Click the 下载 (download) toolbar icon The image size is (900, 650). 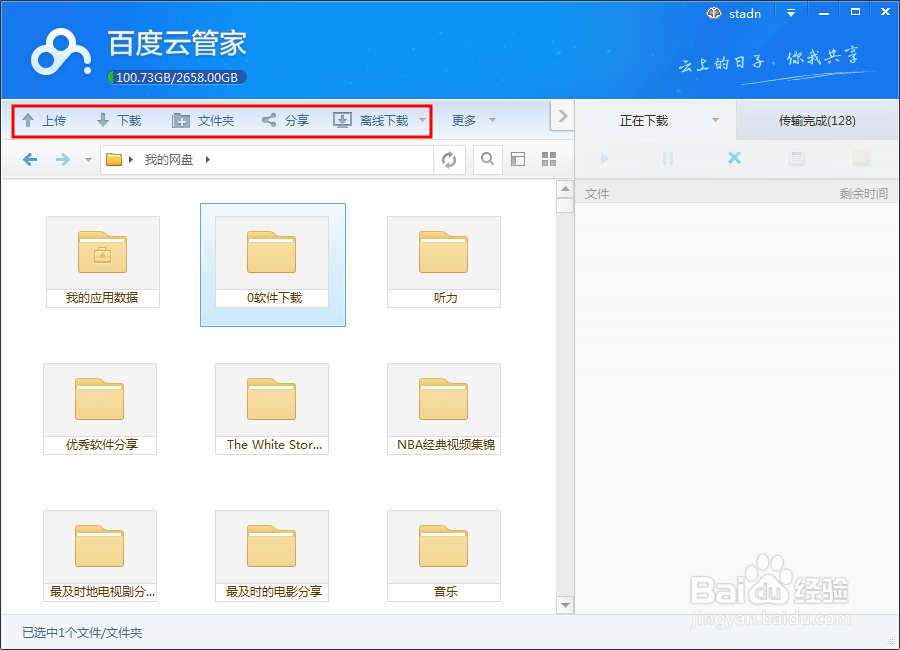[x=119, y=119]
